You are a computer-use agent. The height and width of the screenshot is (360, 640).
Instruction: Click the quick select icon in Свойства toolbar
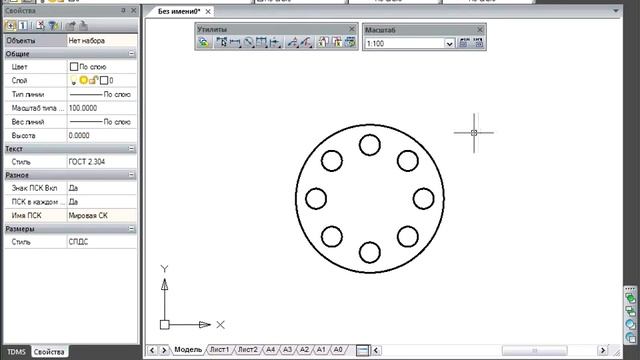(x=10, y=26)
